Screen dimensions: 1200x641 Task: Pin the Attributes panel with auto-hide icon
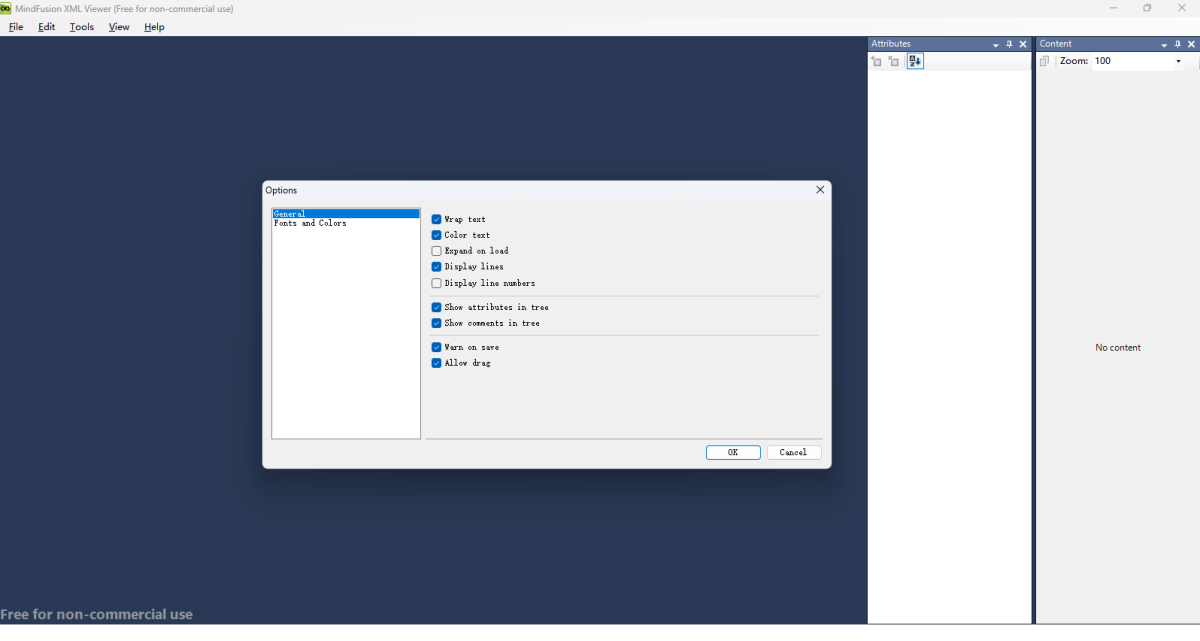(1009, 44)
